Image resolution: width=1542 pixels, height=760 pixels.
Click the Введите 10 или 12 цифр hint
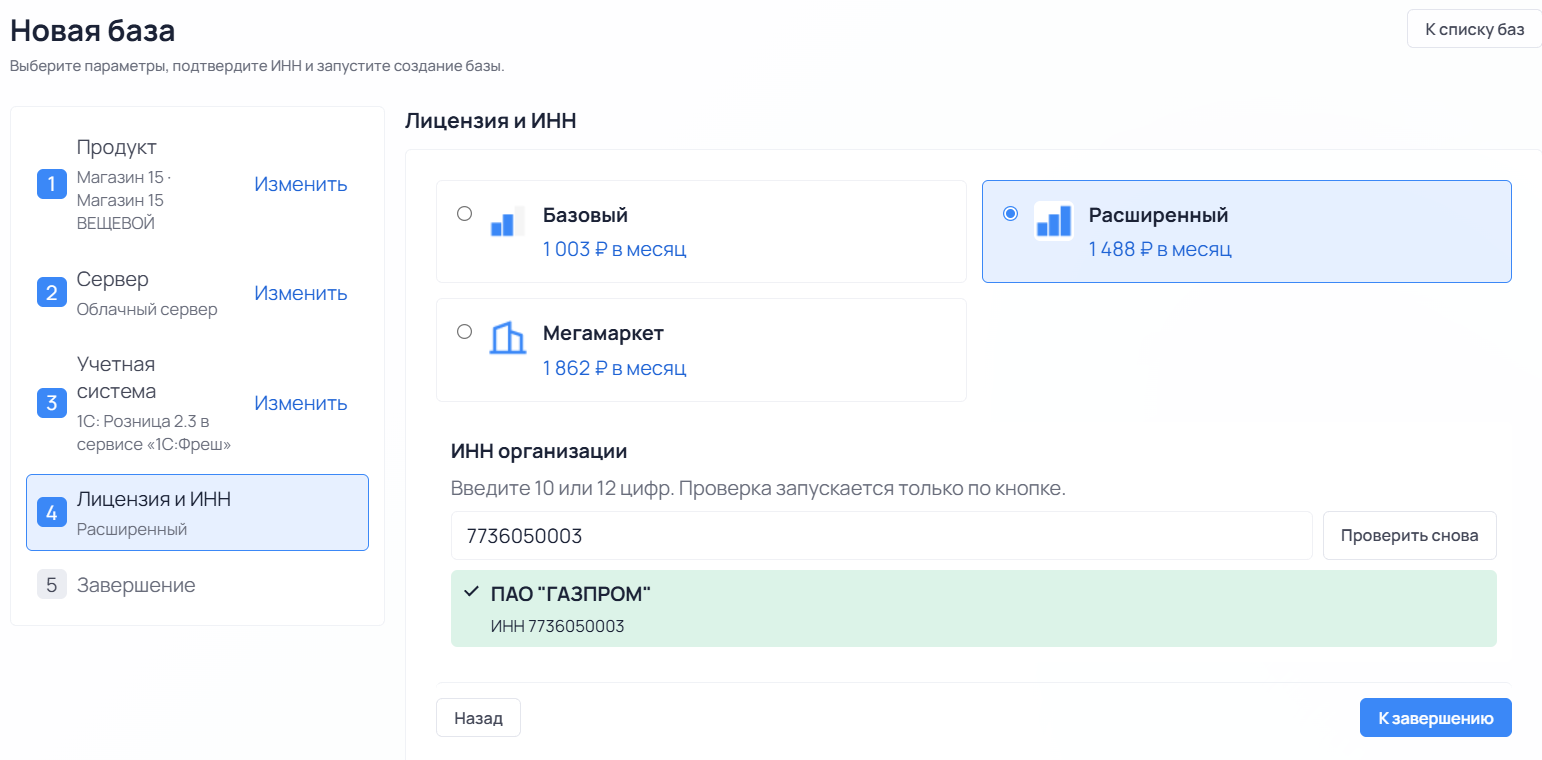(758, 489)
